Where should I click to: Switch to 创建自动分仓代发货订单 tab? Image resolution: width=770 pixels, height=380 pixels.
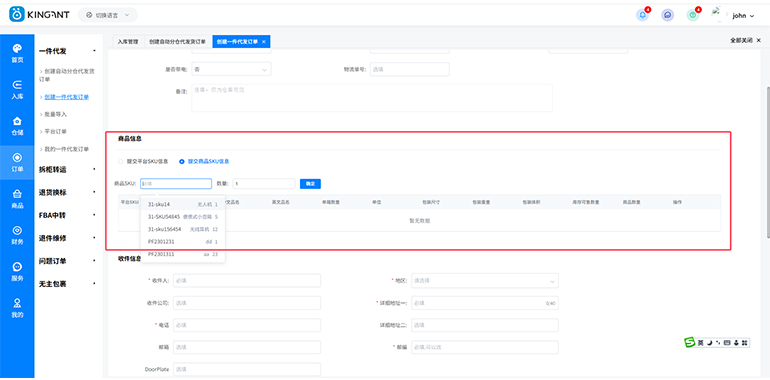tap(177, 42)
